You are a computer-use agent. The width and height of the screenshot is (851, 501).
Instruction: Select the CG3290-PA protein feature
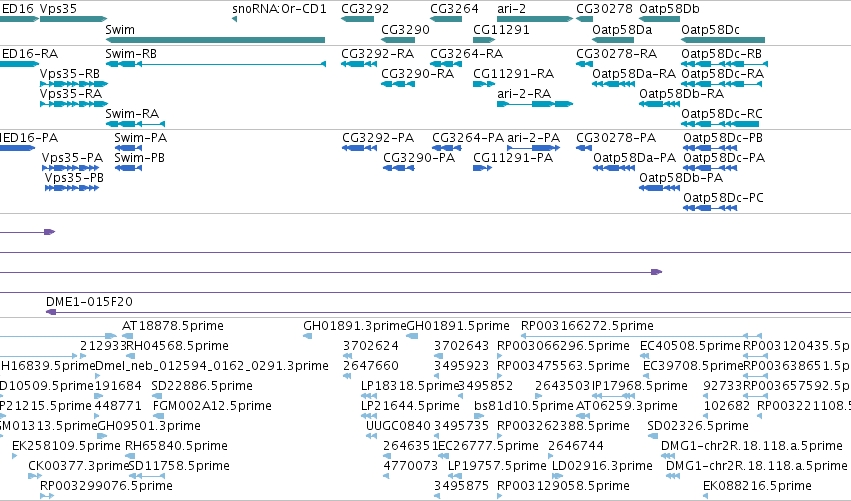(399, 168)
